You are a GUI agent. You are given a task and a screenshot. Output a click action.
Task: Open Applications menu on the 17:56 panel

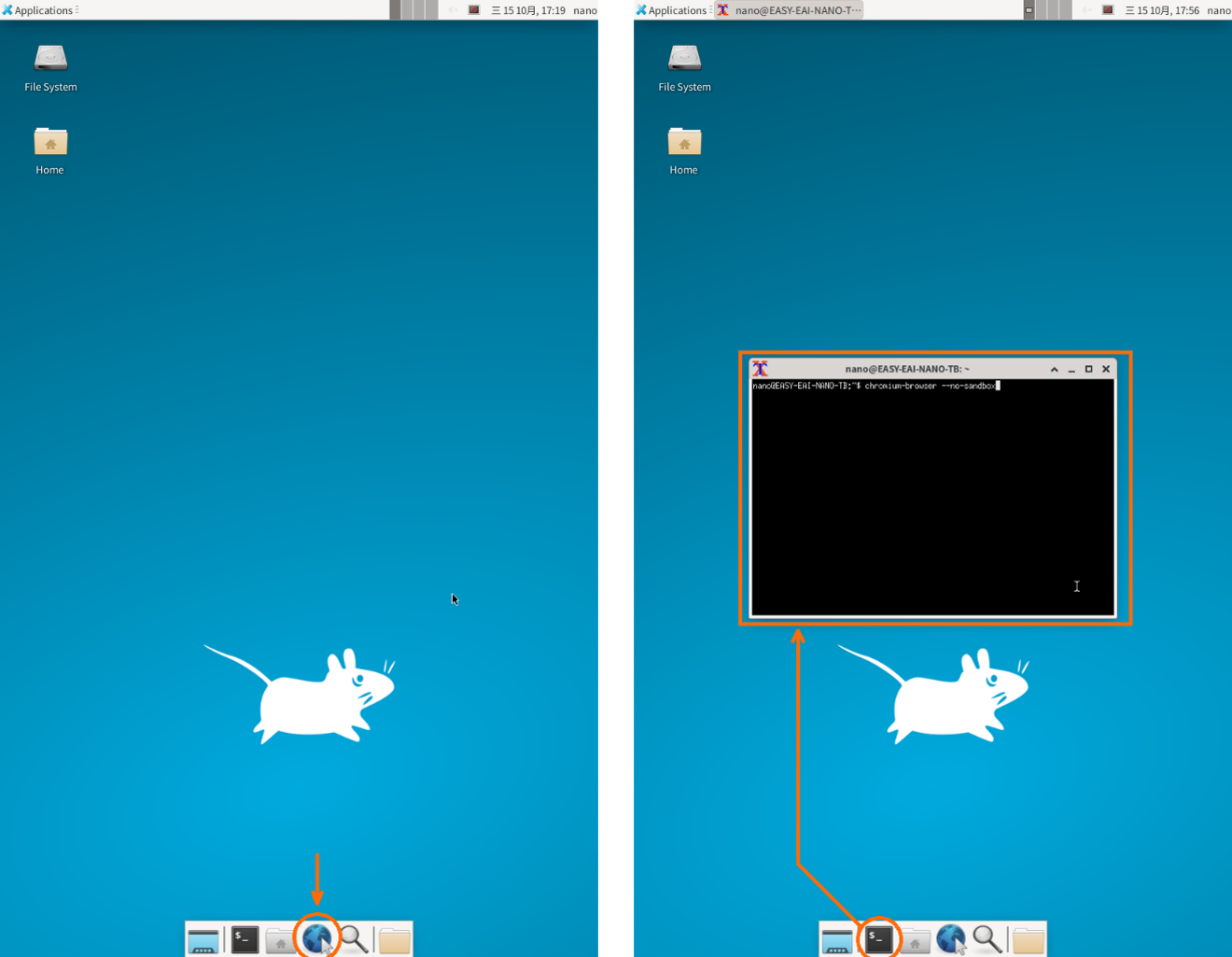[671, 10]
